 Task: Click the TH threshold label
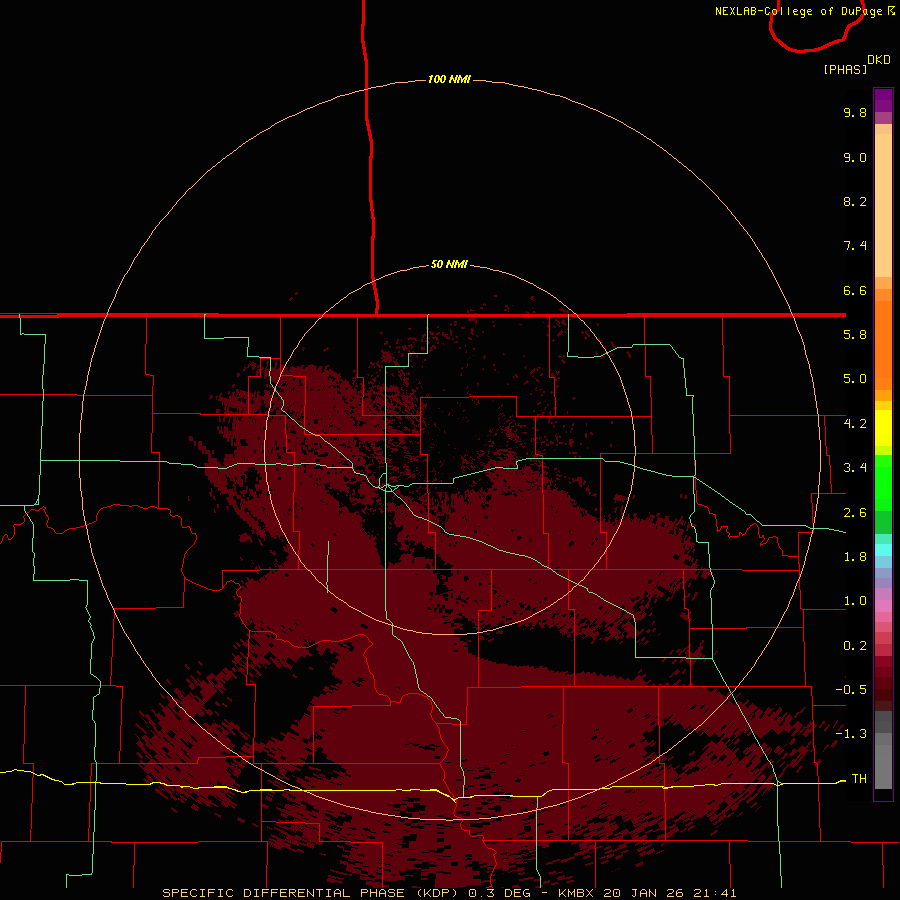[x=859, y=779]
